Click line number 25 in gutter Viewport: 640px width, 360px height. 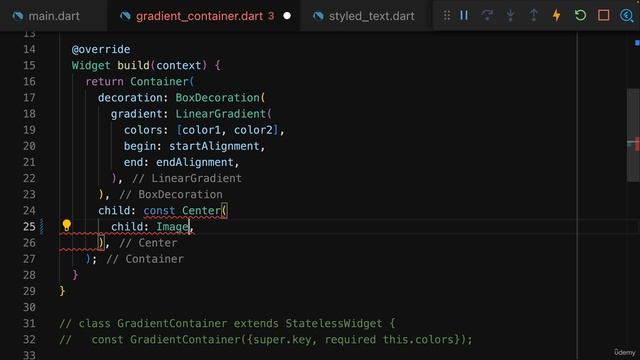tap(29, 227)
